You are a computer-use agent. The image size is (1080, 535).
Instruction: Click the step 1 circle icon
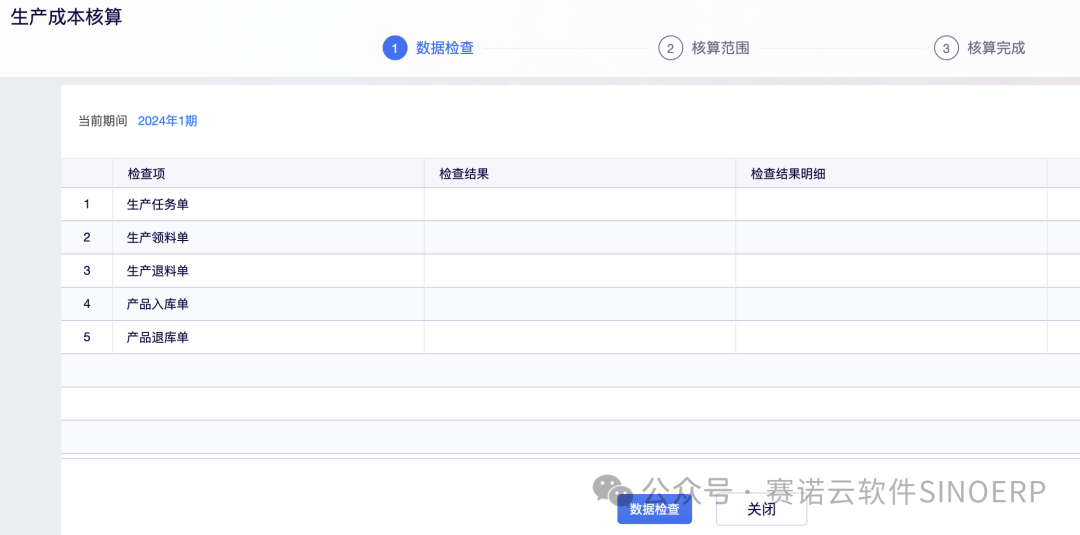click(395, 48)
